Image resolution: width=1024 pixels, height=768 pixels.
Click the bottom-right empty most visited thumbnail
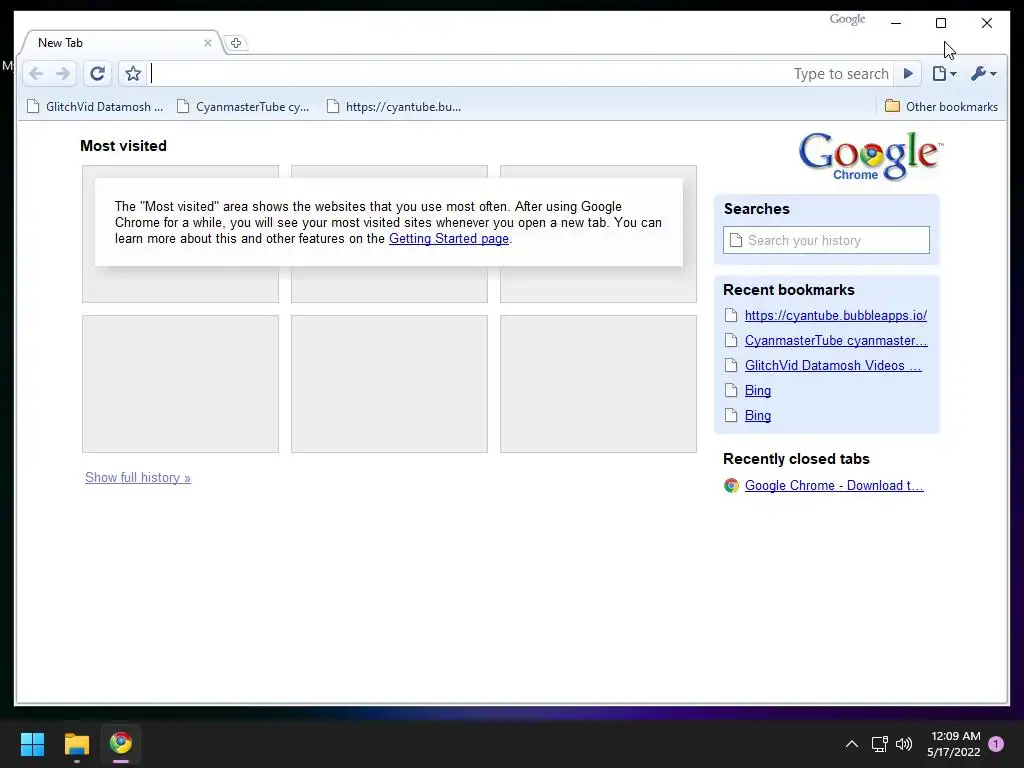(x=598, y=384)
